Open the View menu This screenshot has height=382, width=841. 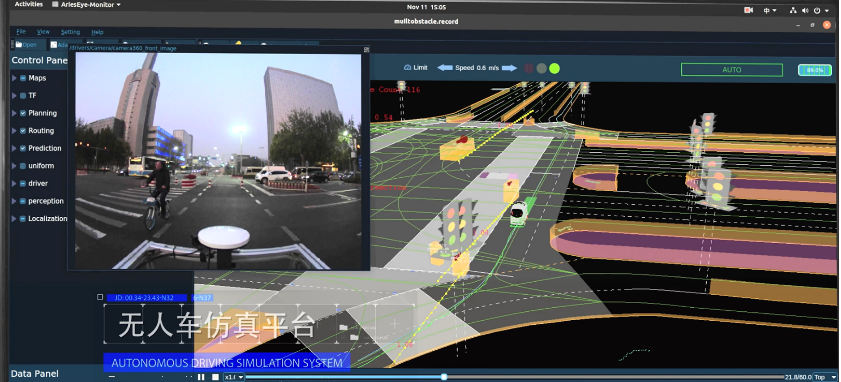[x=43, y=32]
